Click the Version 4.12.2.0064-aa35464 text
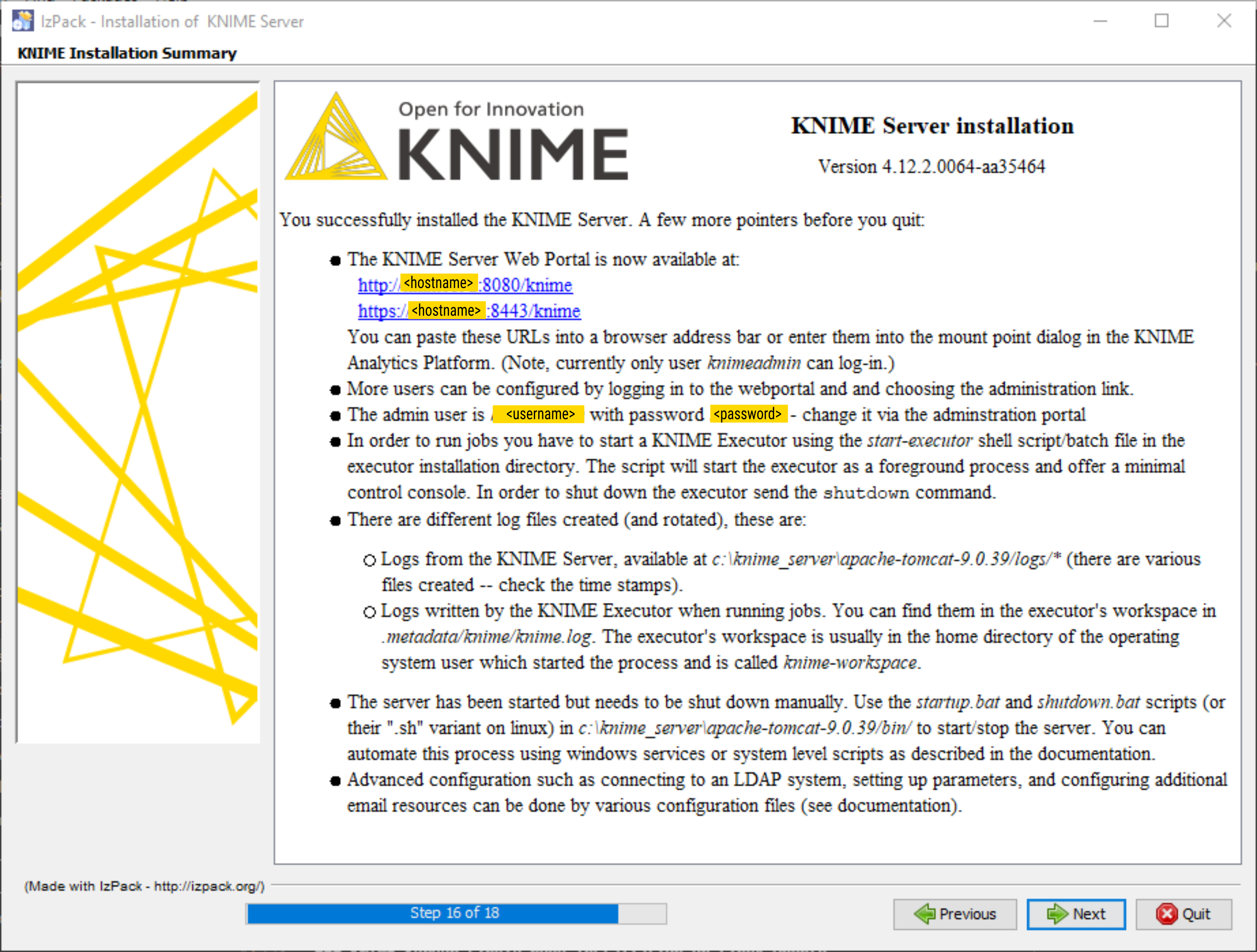Viewport: 1257px width, 952px height. point(931,167)
